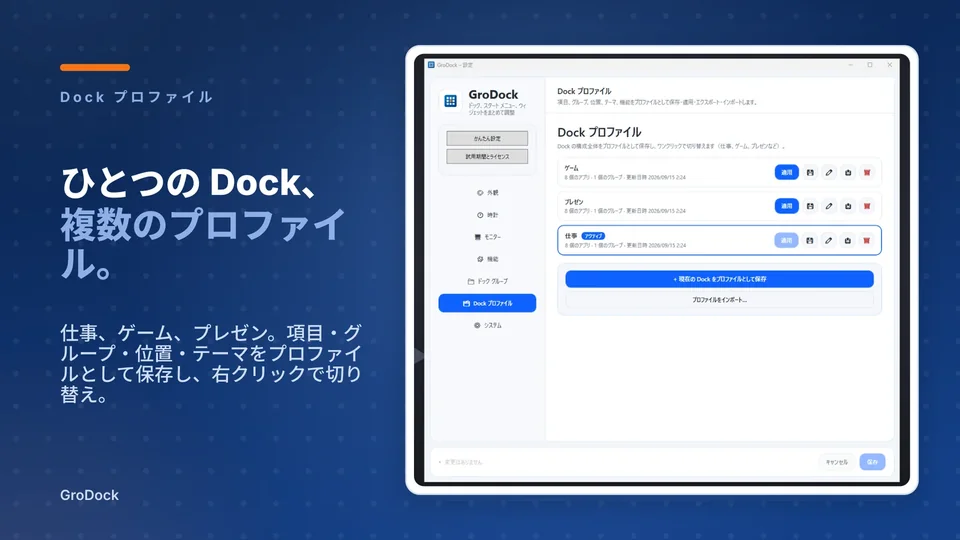The height and width of the screenshot is (540, 960).
Task: Click the GroDock title bar app icon
Action: (431, 65)
